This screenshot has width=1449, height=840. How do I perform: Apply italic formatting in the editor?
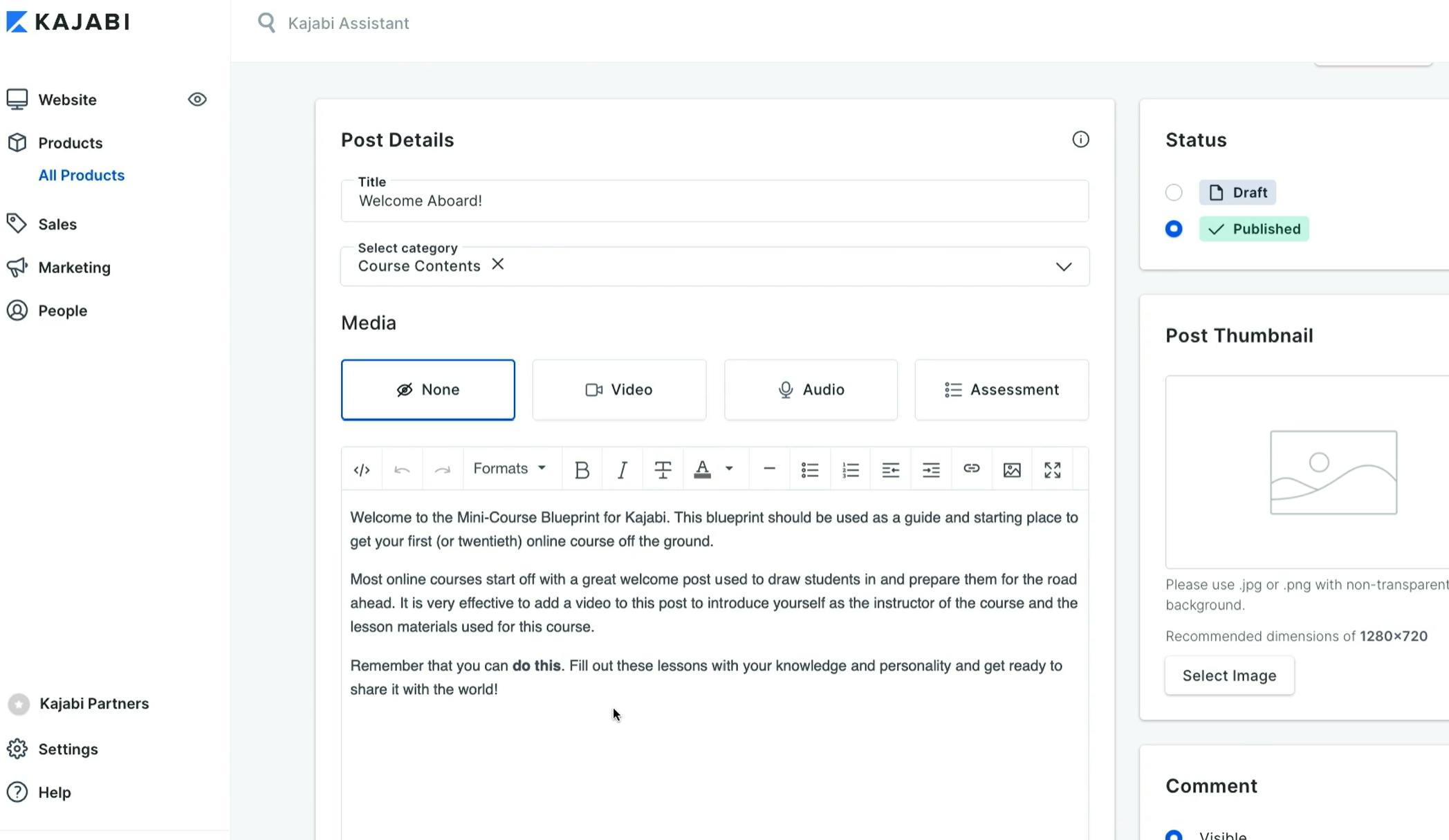click(x=622, y=469)
